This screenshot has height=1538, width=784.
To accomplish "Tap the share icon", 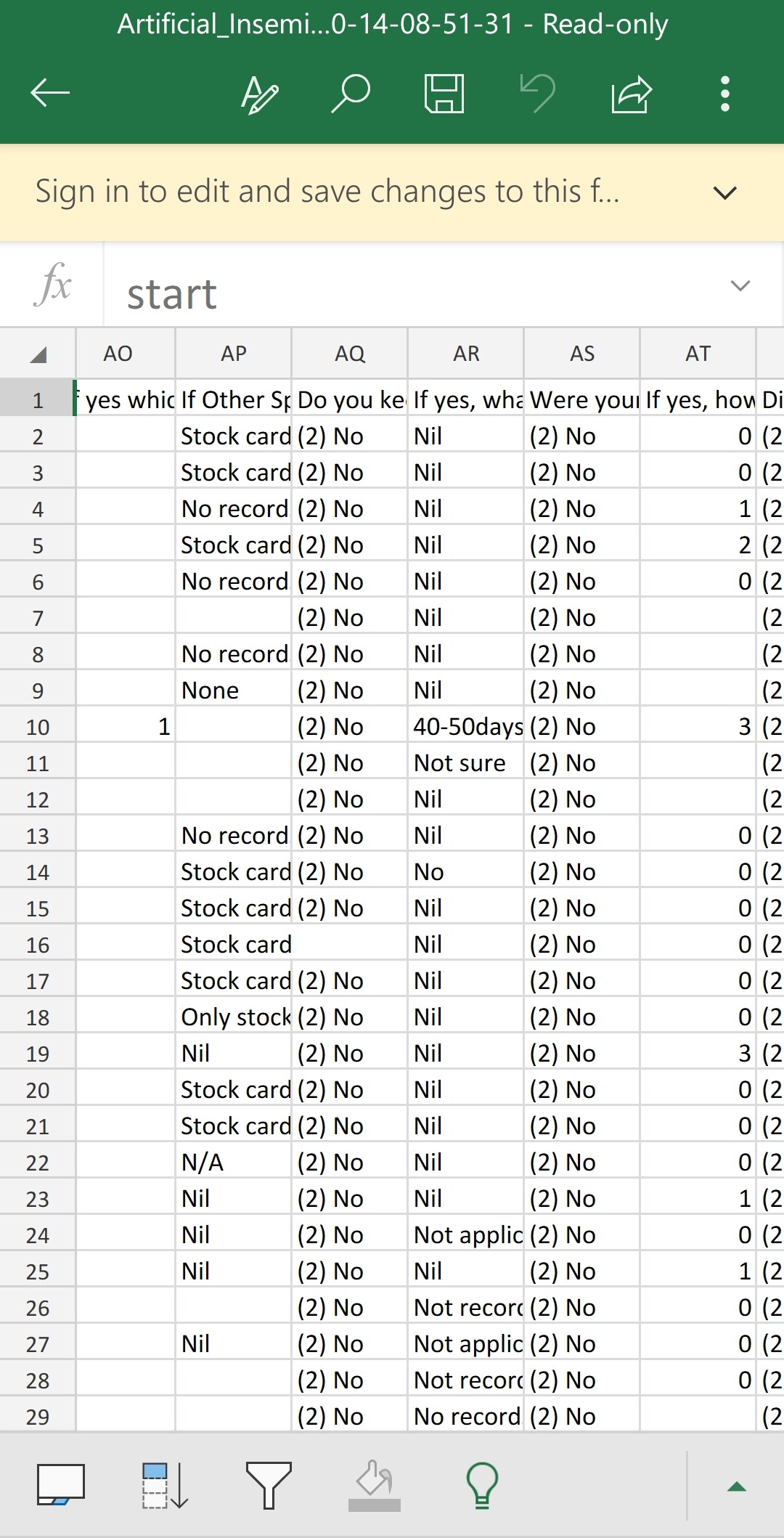I will point(632,94).
